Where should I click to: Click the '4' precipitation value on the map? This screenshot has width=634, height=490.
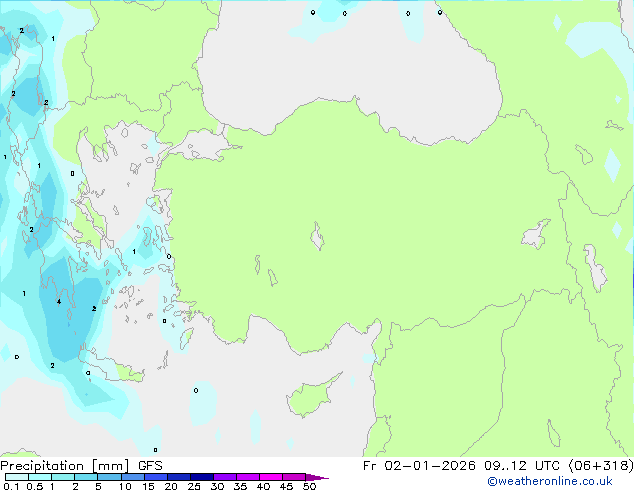[x=59, y=302]
